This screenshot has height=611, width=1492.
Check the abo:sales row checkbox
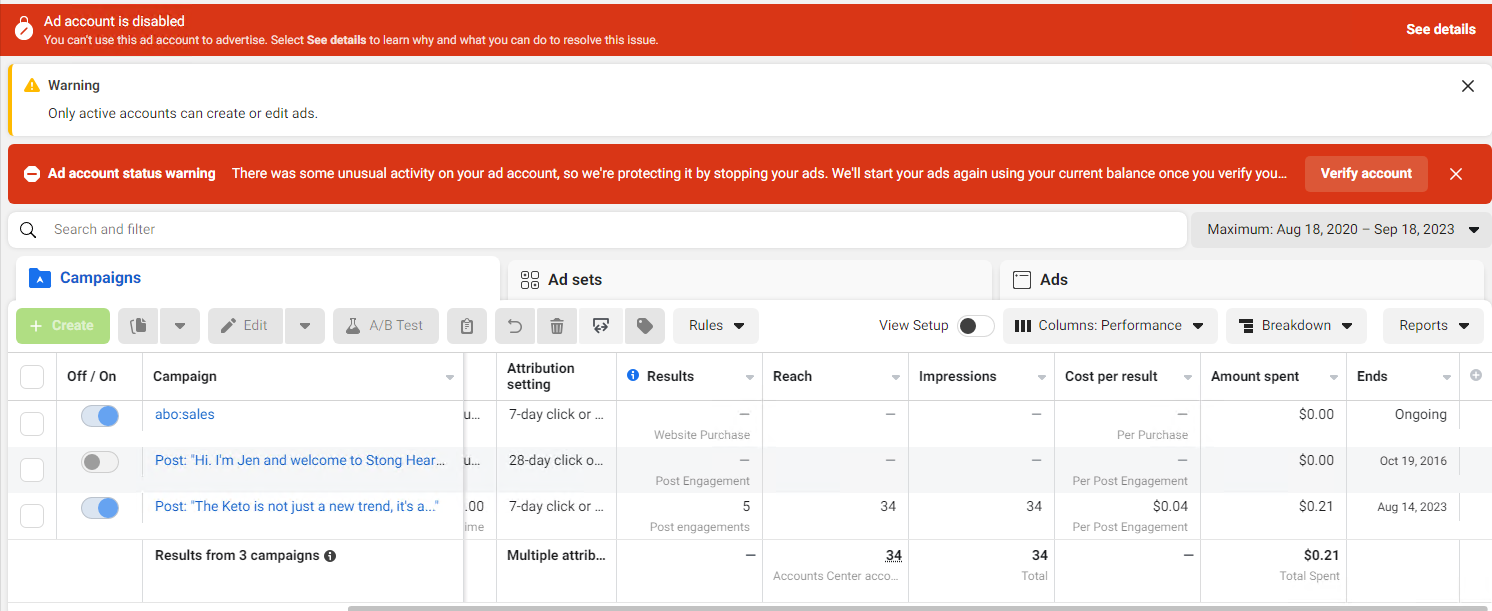point(32,424)
